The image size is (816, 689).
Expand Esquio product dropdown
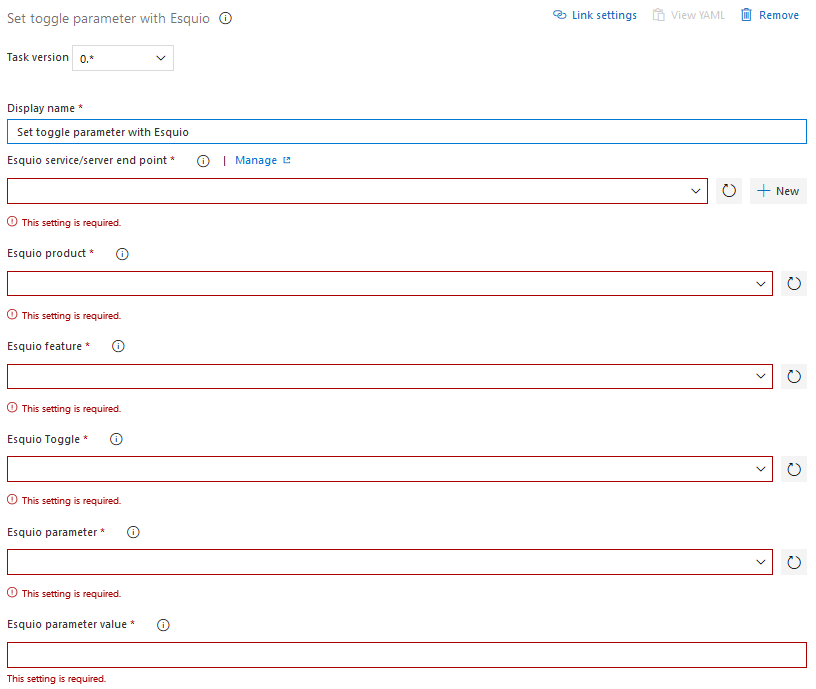pos(390,284)
